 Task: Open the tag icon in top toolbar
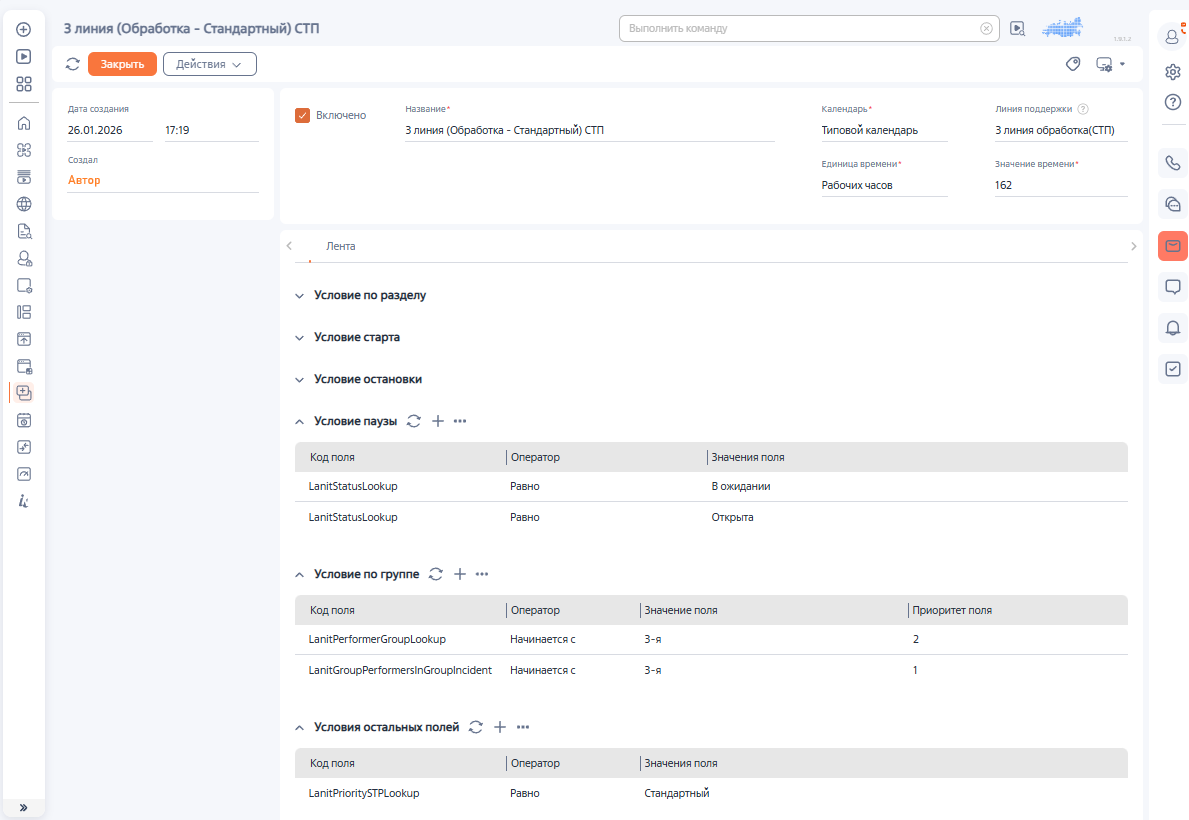pyautogui.click(x=1073, y=64)
